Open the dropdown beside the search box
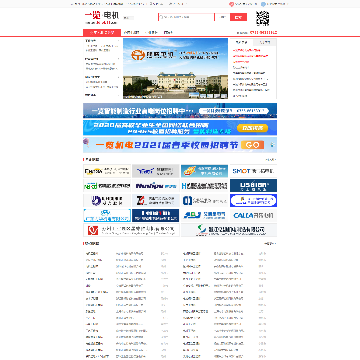 [x=222, y=17]
